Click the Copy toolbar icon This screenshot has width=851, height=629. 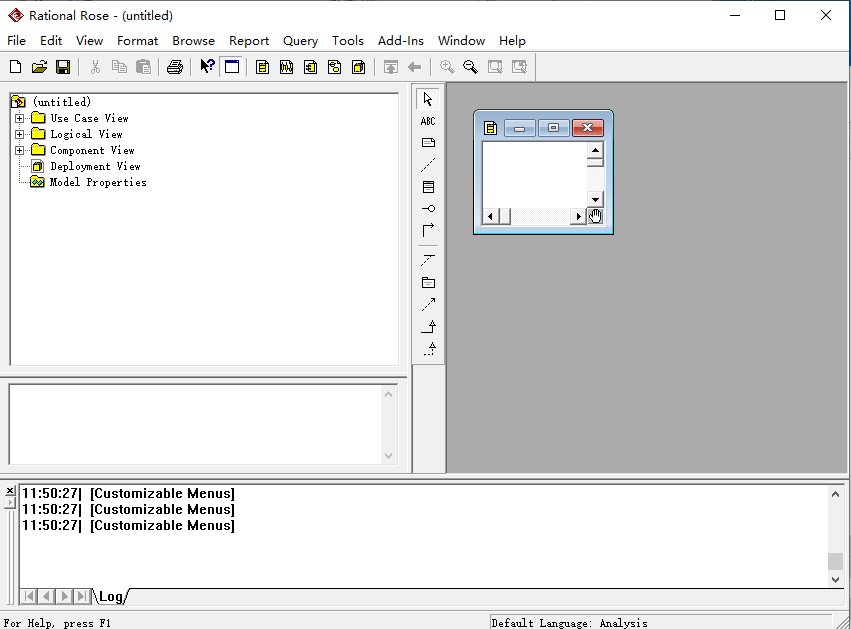tap(119, 67)
